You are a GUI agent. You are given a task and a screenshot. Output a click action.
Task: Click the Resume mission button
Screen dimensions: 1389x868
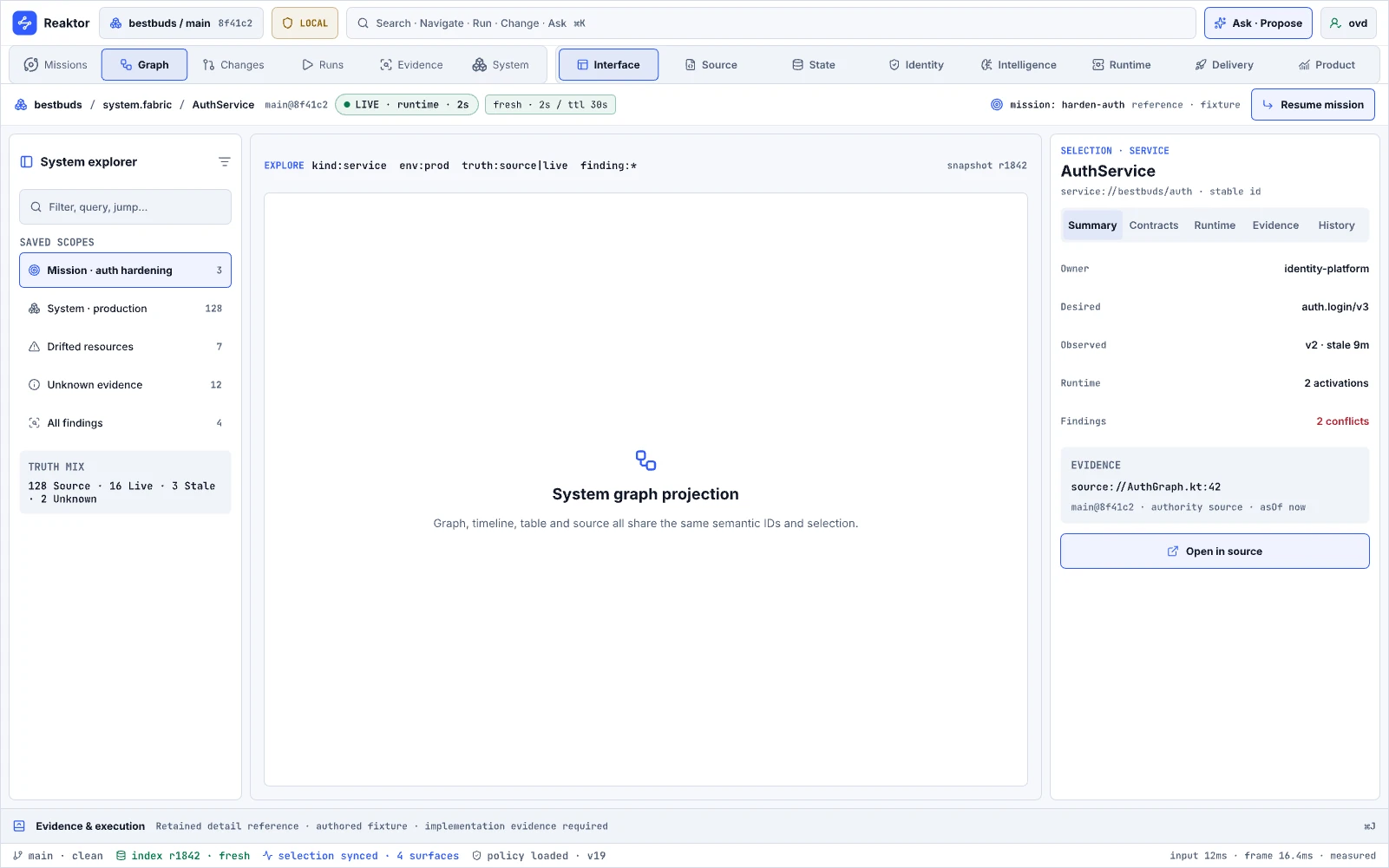[x=1313, y=105]
